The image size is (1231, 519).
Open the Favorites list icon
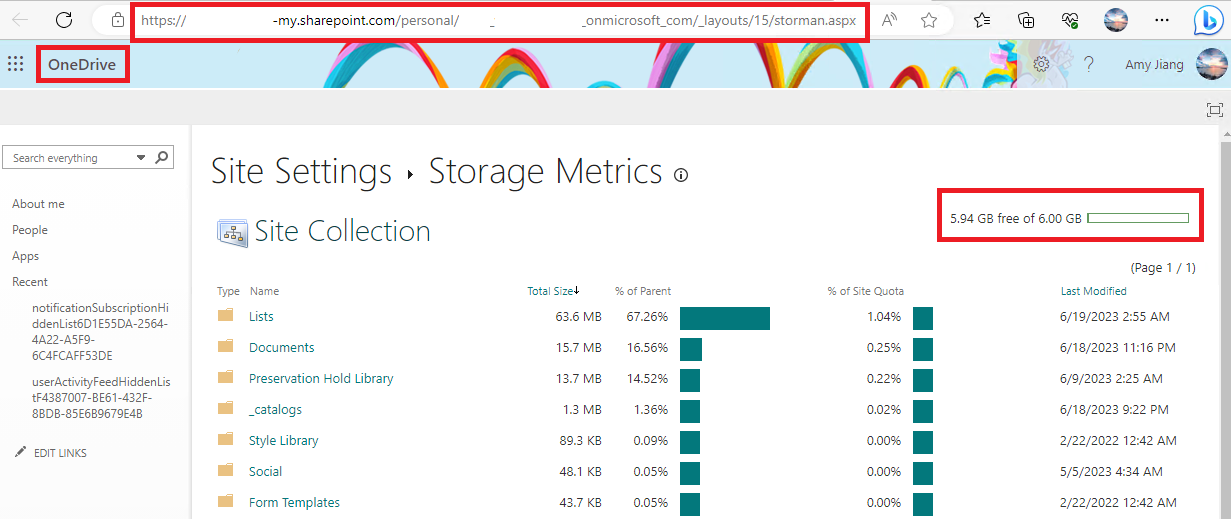click(x=982, y=19)
